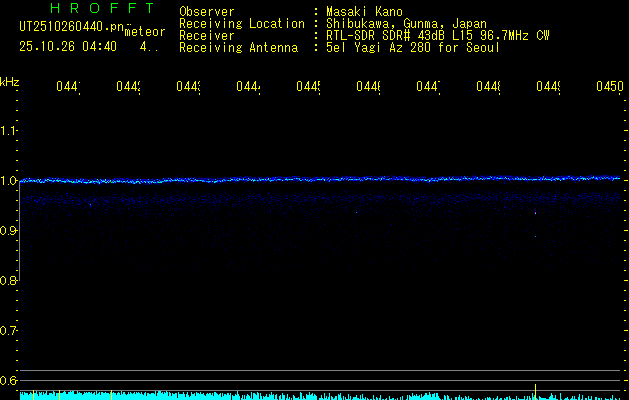Viewport: 629px width, 400px height.
Task: Select the Observer field label
Action: tap(206, 12)
